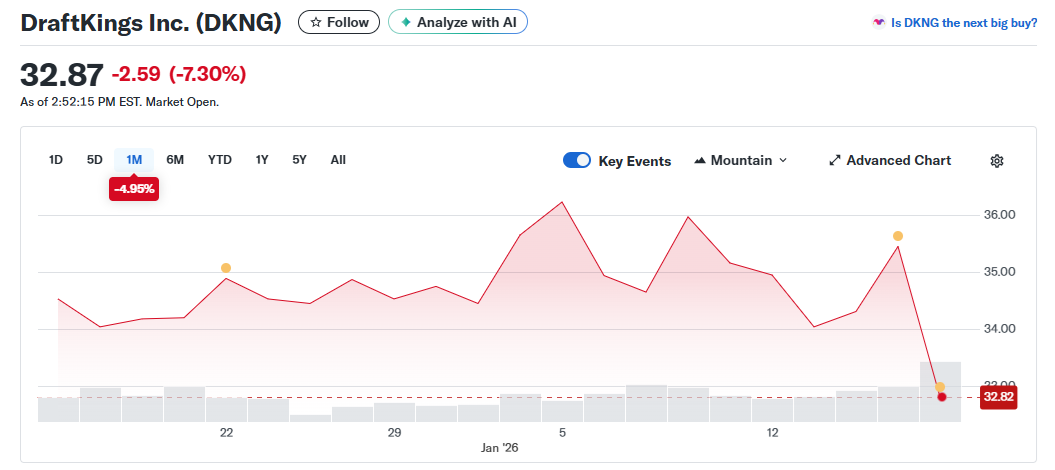Open the Advanced Chart link

pos(898,161)
